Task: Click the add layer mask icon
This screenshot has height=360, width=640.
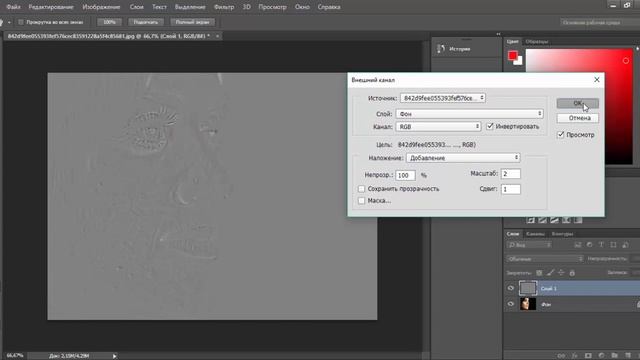Action: (588, 356)
